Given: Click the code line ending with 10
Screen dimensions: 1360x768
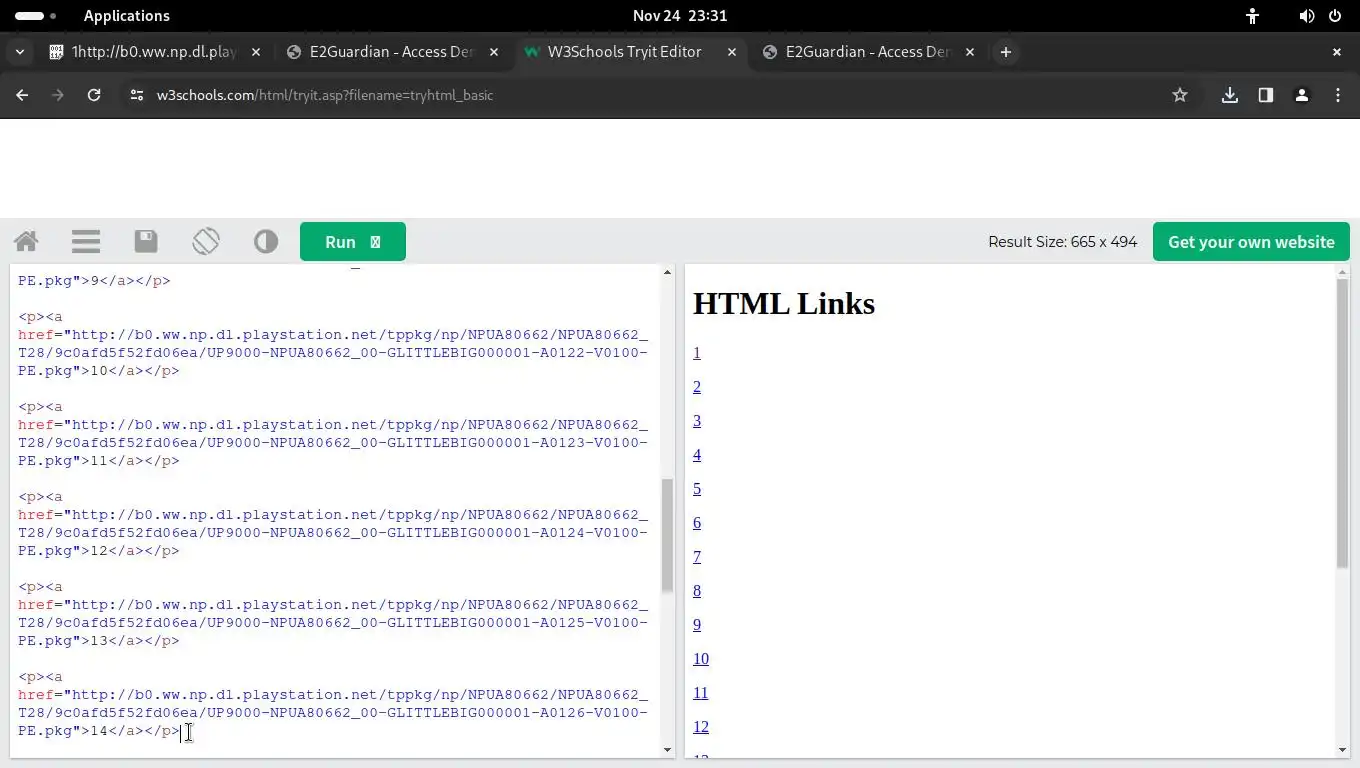Looking at the screenshot, I should pyautogui.click(x=98, y=371).
